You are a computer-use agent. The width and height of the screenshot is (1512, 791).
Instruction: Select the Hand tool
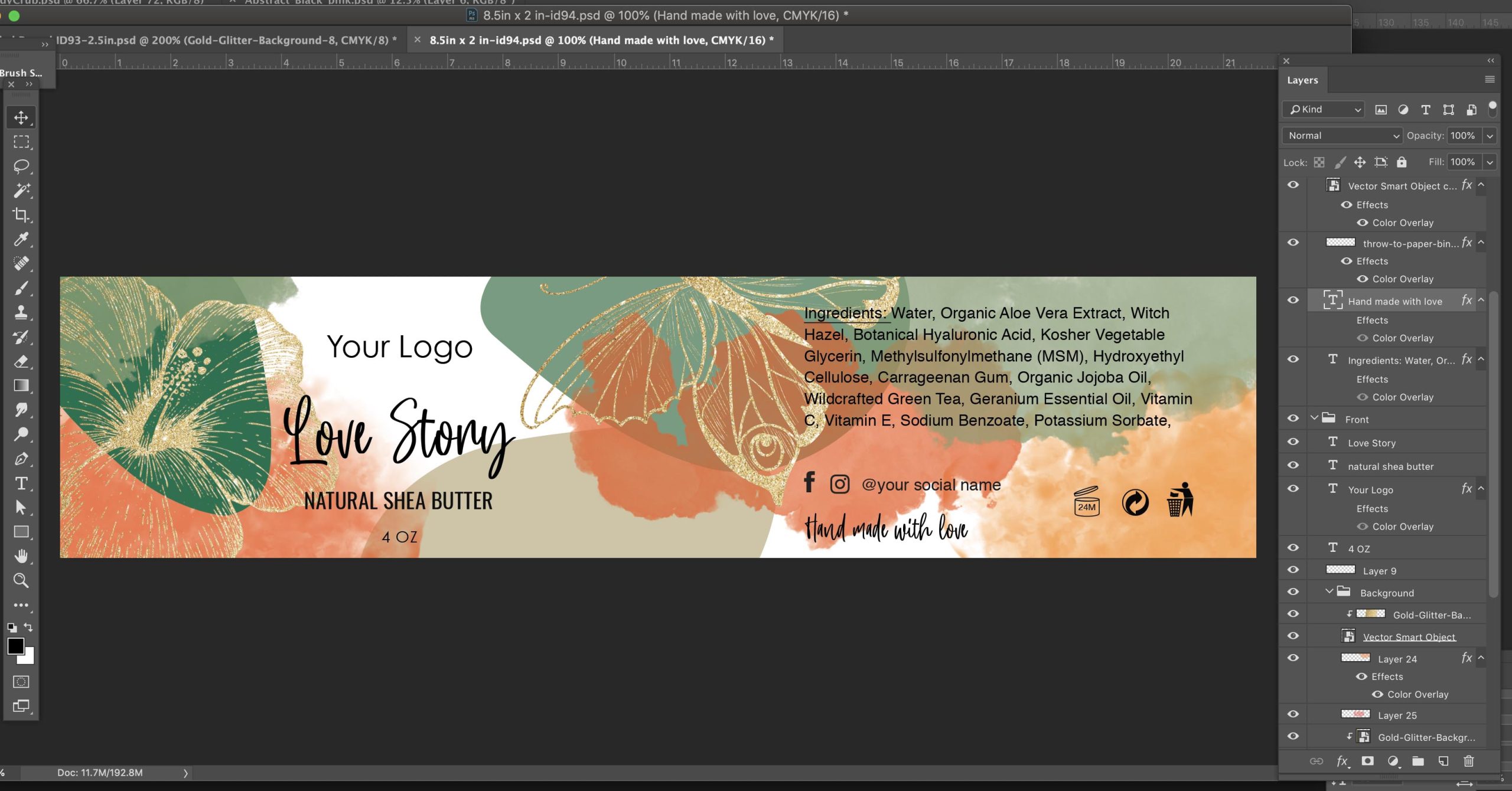[x=21, y=557]
